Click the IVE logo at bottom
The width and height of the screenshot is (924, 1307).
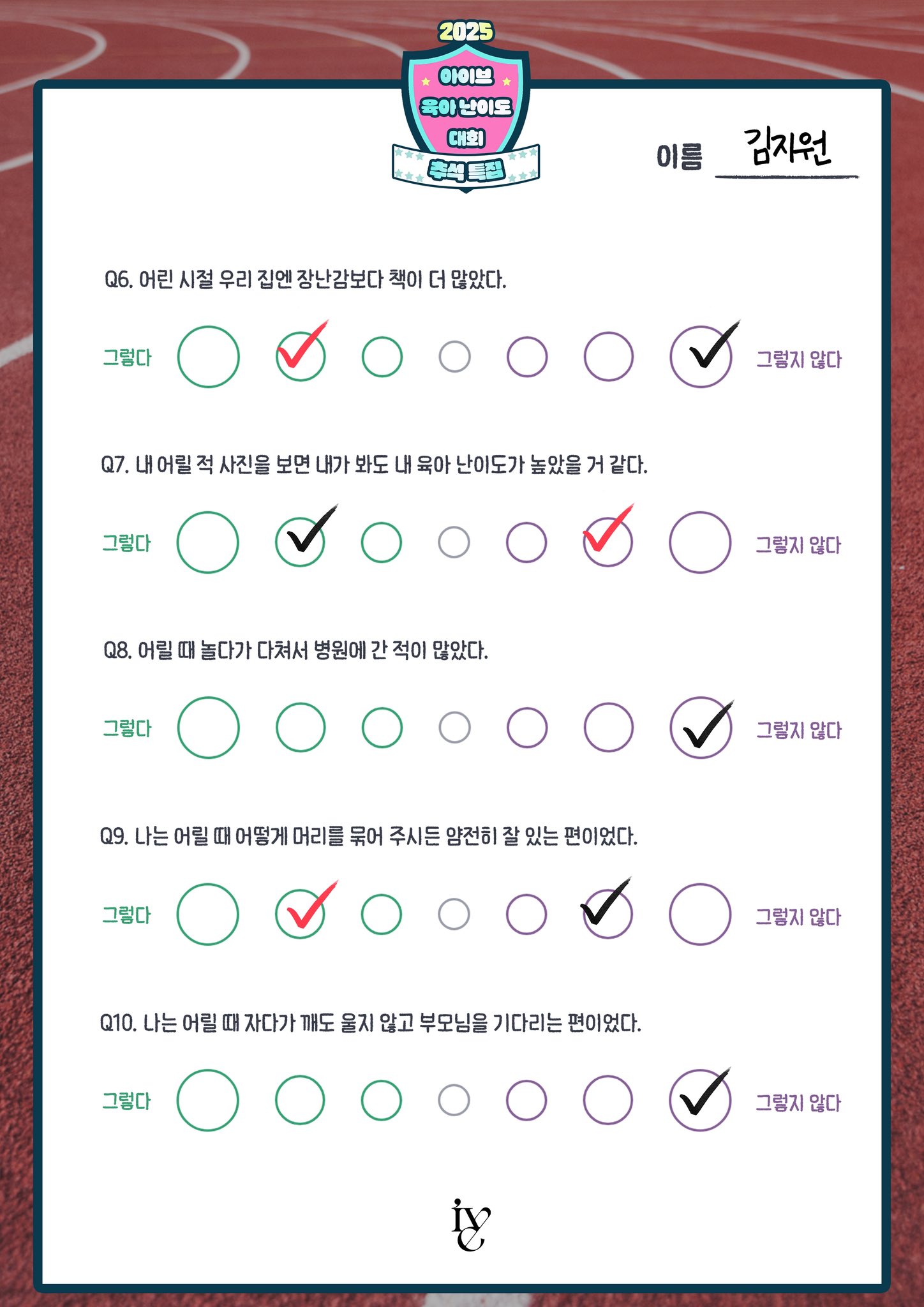470,1225
